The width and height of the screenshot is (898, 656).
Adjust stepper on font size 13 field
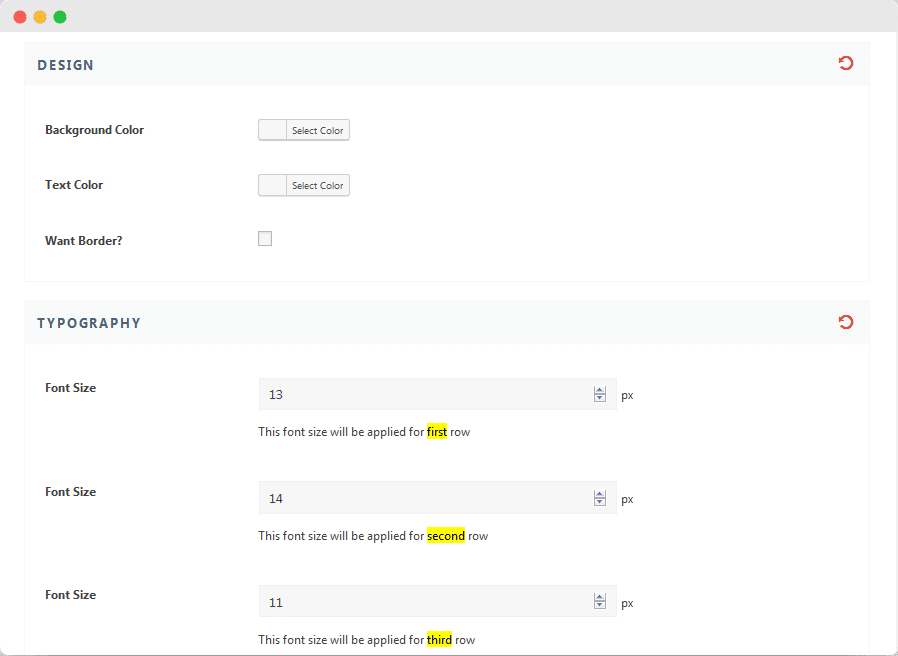pos(600,394)
